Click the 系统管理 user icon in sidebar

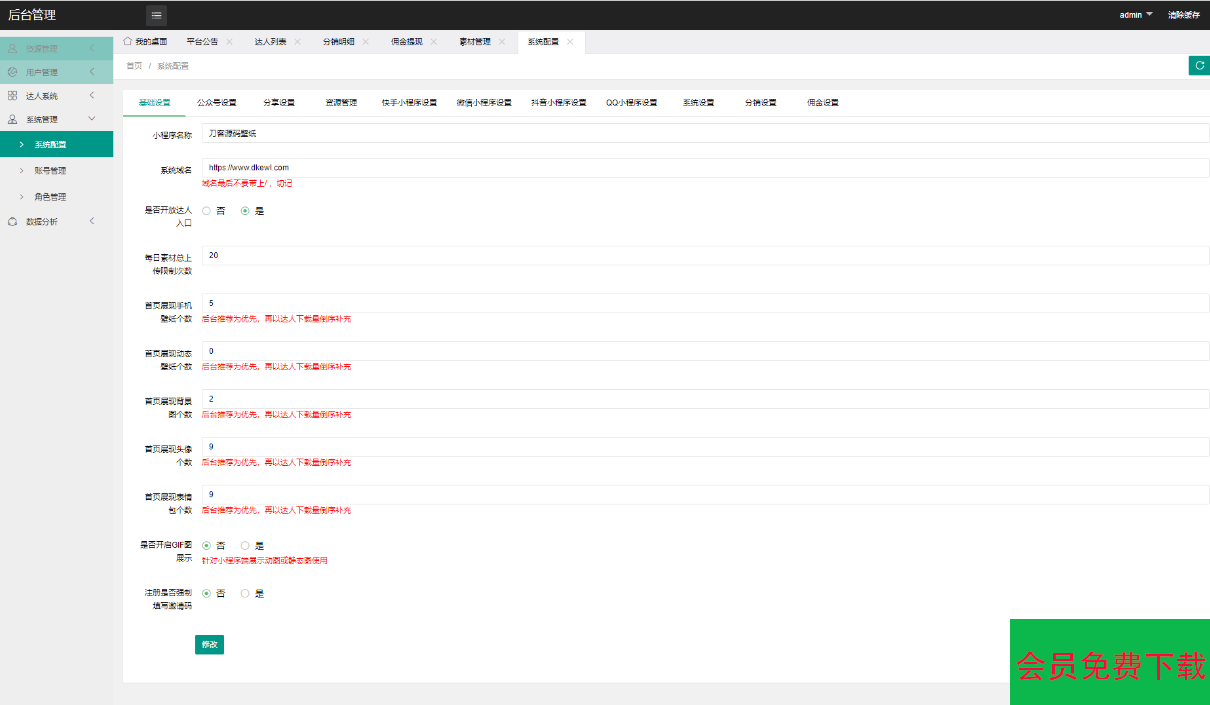[13, 119]
